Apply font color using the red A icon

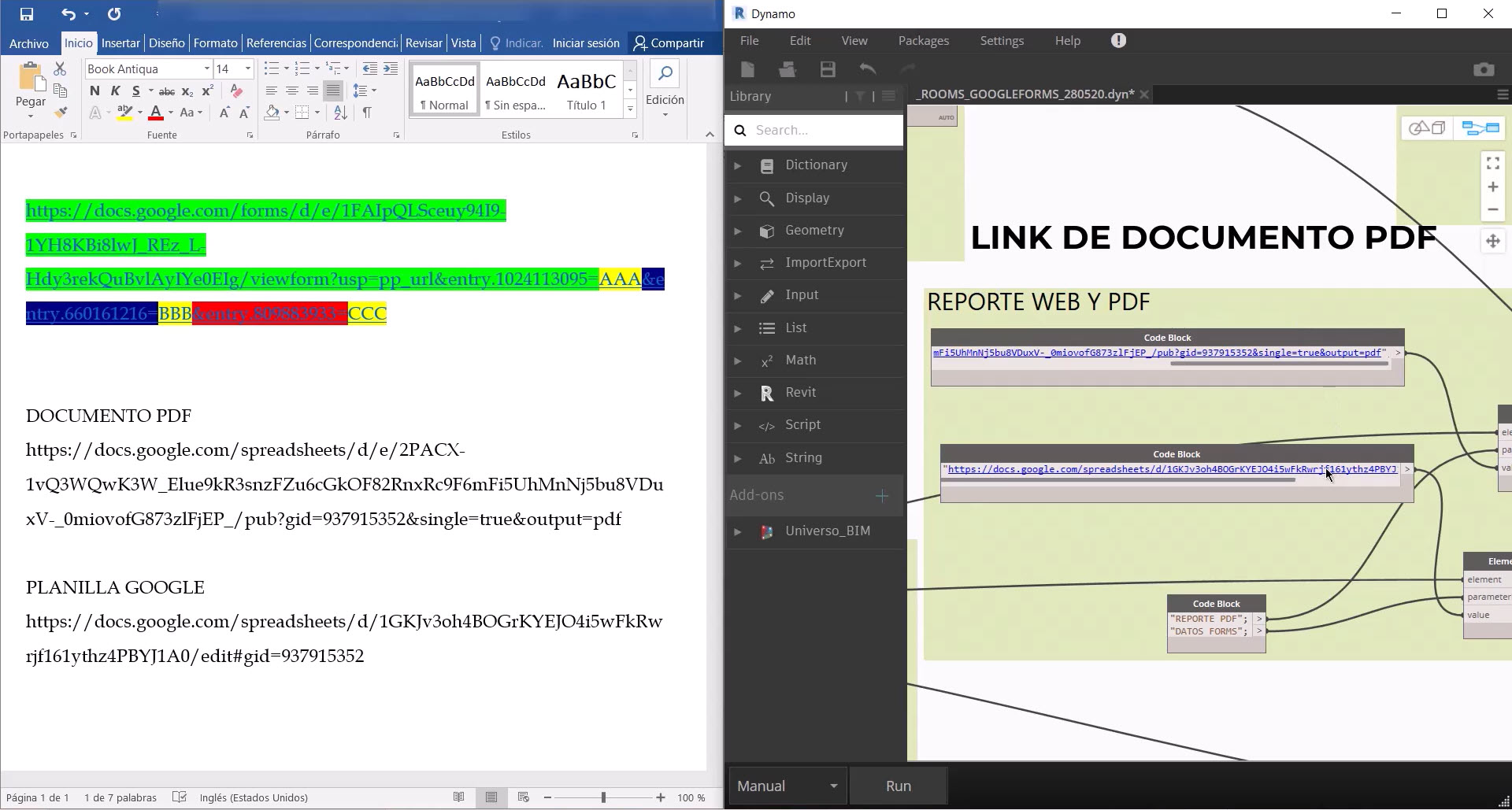pos(155,113)
